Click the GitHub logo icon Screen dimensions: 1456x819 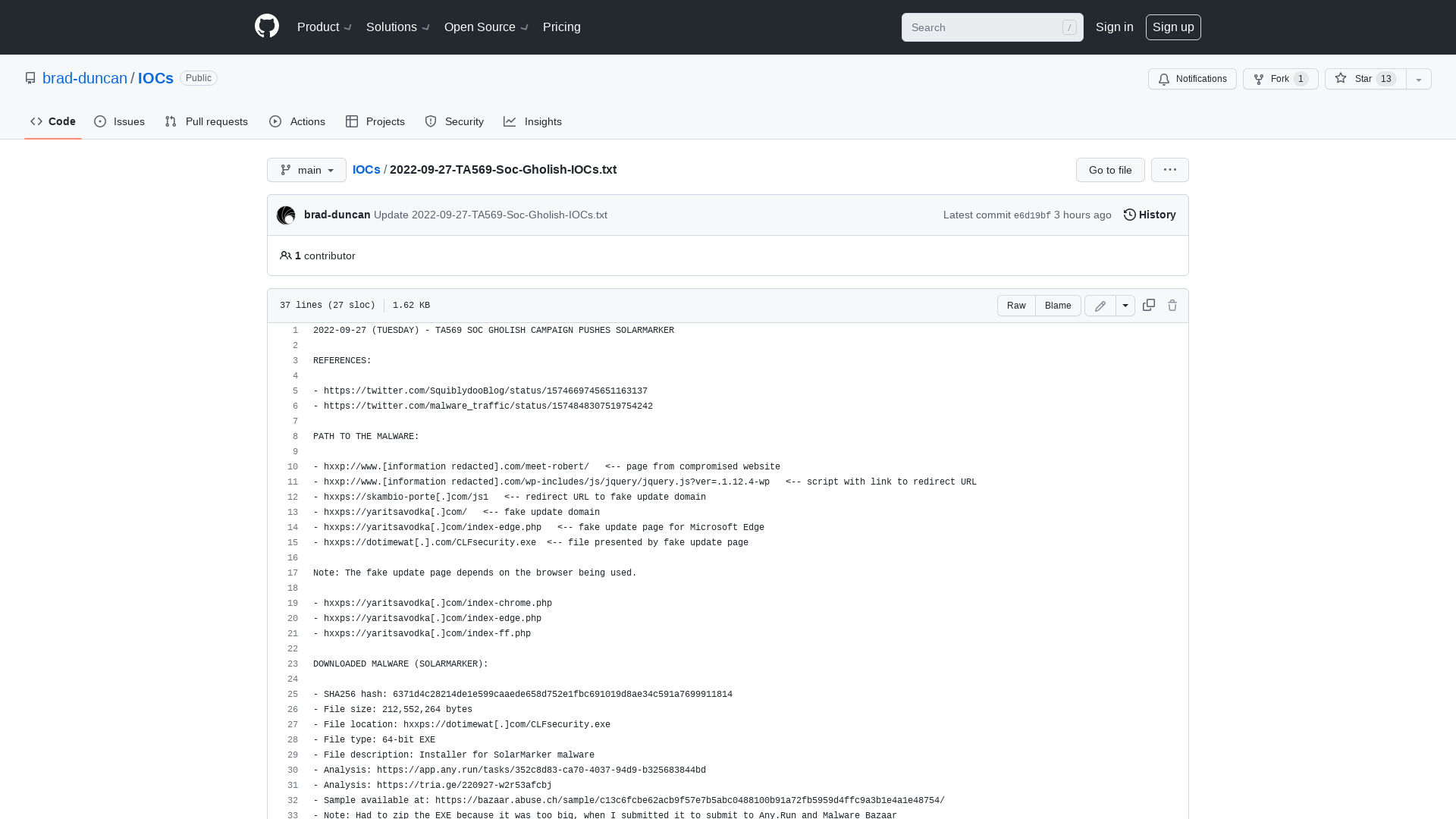coord(266,27)
